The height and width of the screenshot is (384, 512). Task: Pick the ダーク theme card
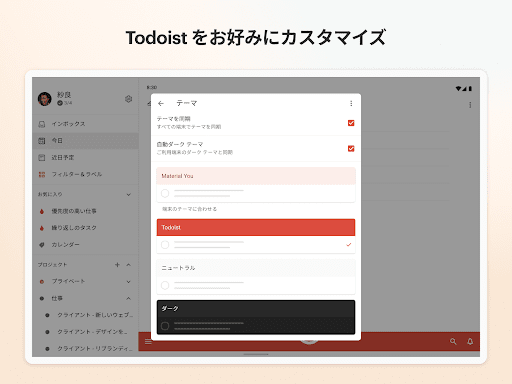256,317
